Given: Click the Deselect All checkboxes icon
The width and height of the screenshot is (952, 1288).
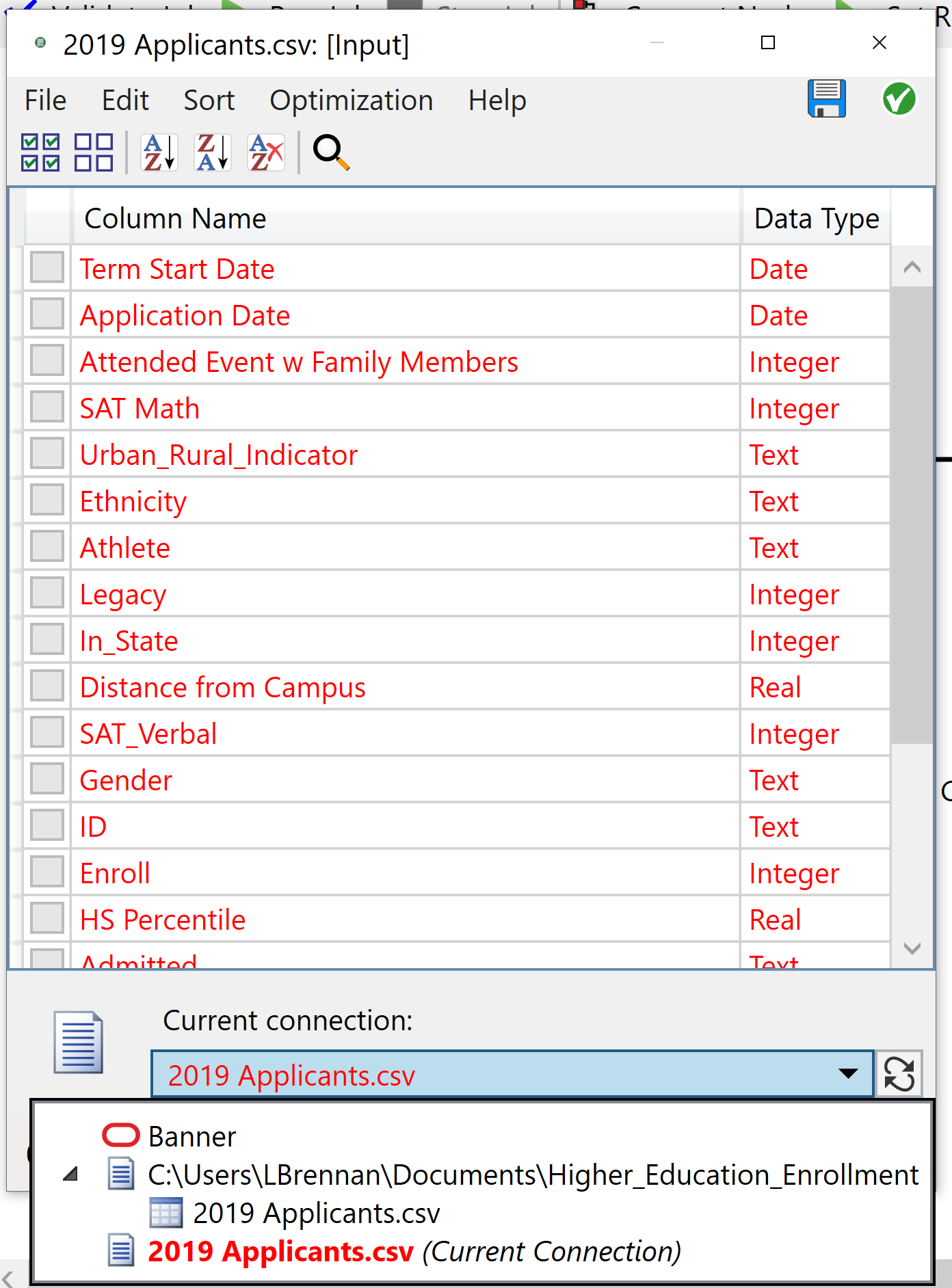Looking at the screenshot, I should pyautogui.click(x=94, y=152).
